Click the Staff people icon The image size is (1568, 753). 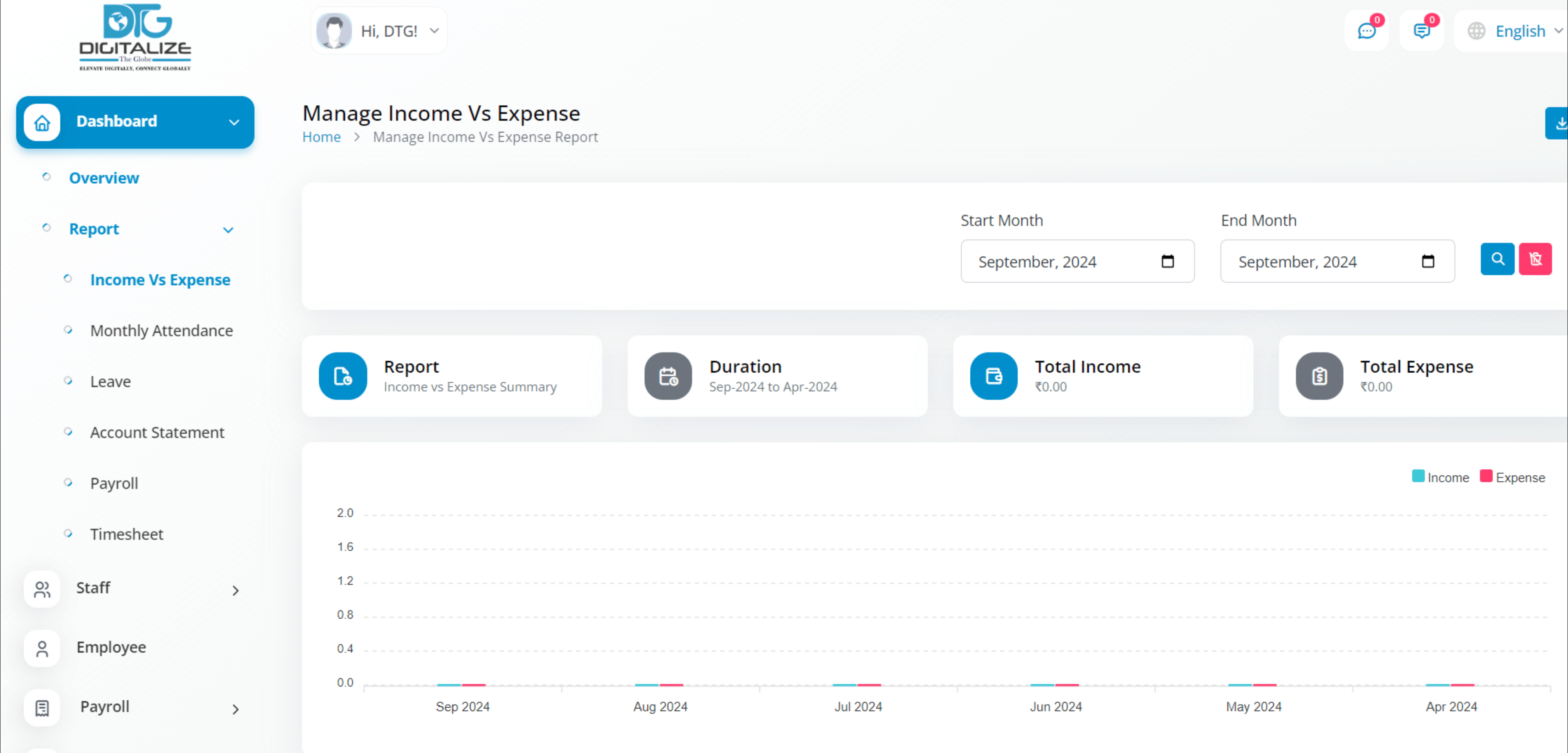point(42,589)
